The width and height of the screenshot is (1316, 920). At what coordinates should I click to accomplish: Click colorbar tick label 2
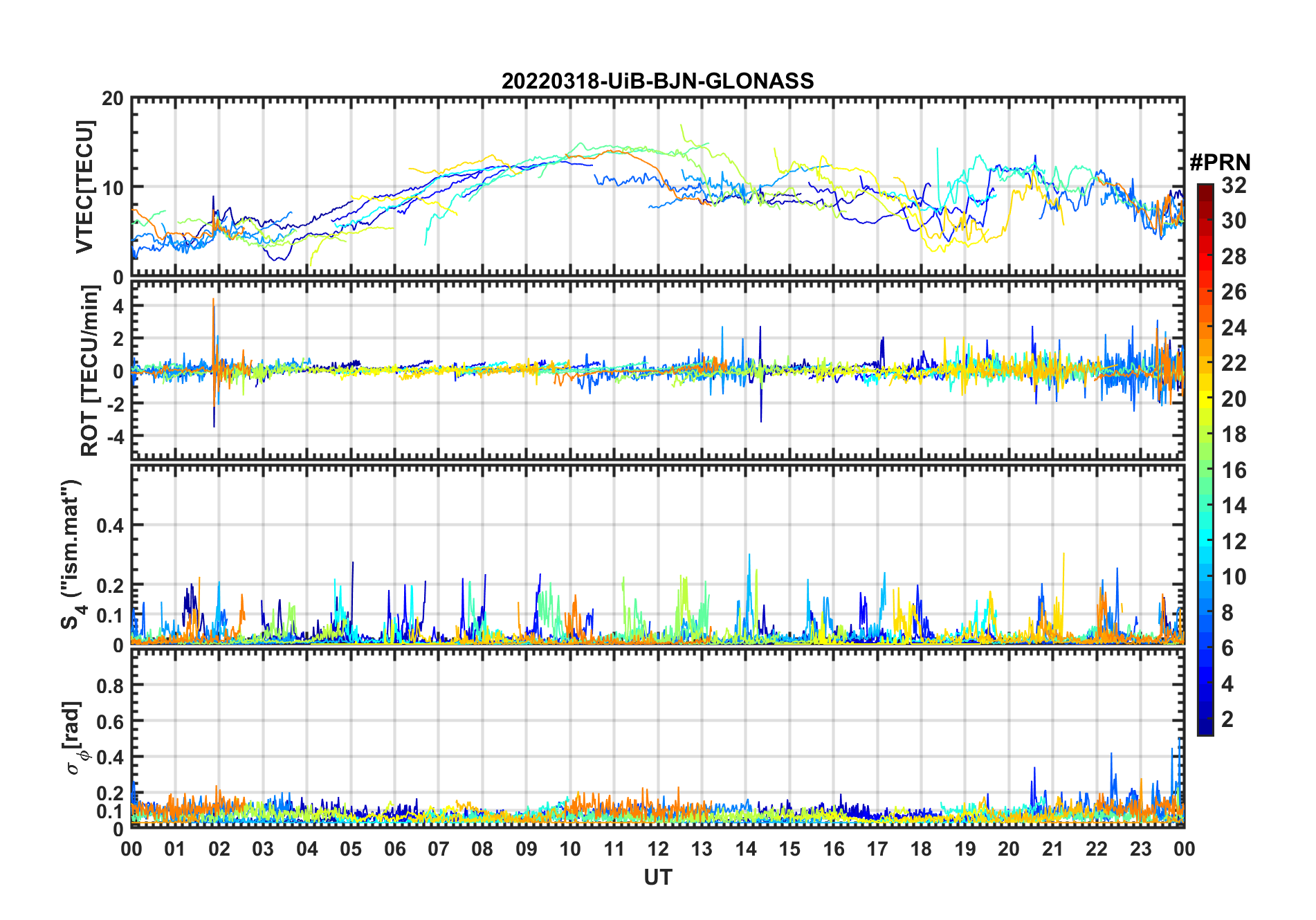pos(1227,719)
